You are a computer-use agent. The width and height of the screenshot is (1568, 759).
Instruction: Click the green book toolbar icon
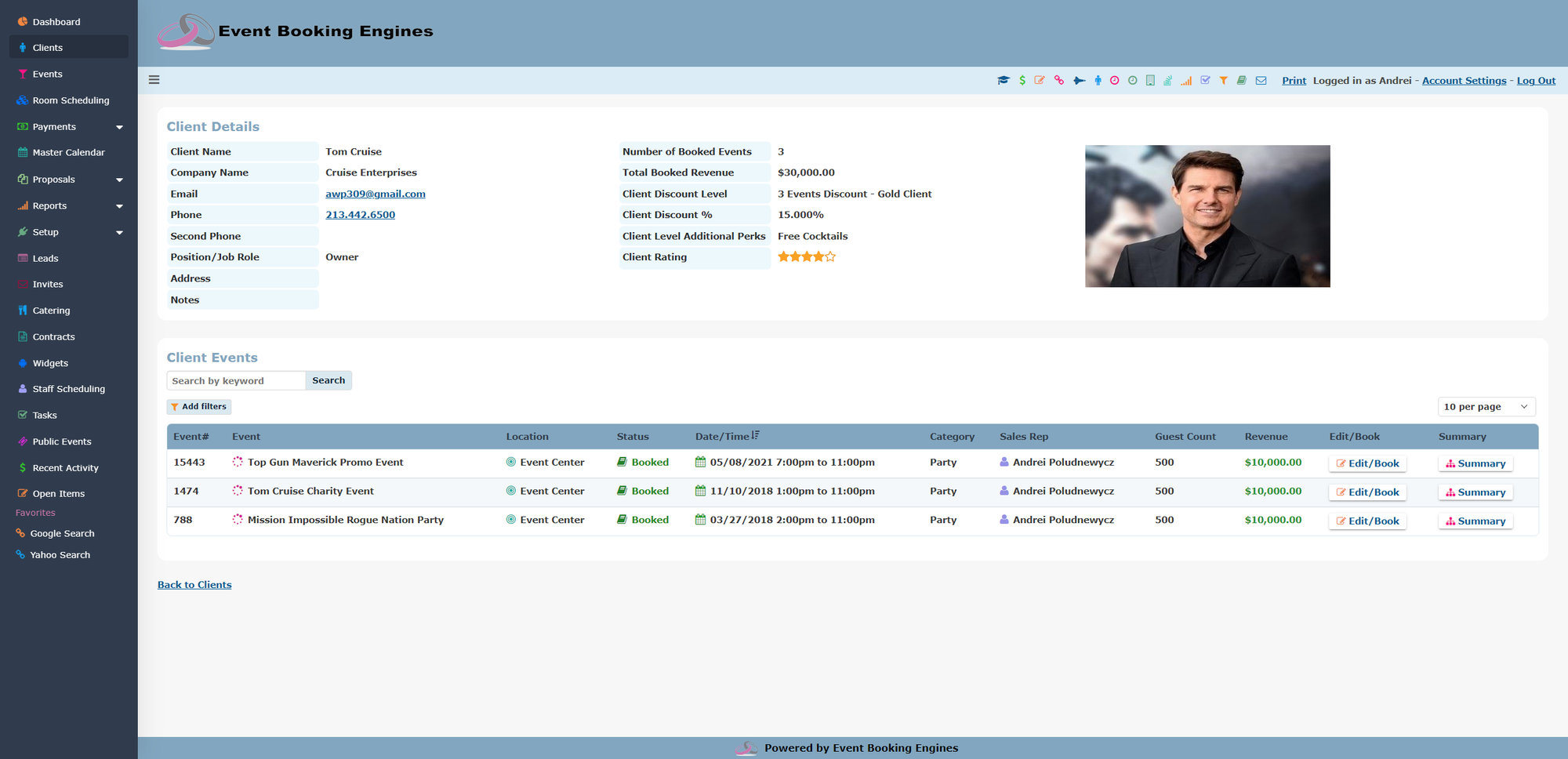click(x=1242, y=81)
